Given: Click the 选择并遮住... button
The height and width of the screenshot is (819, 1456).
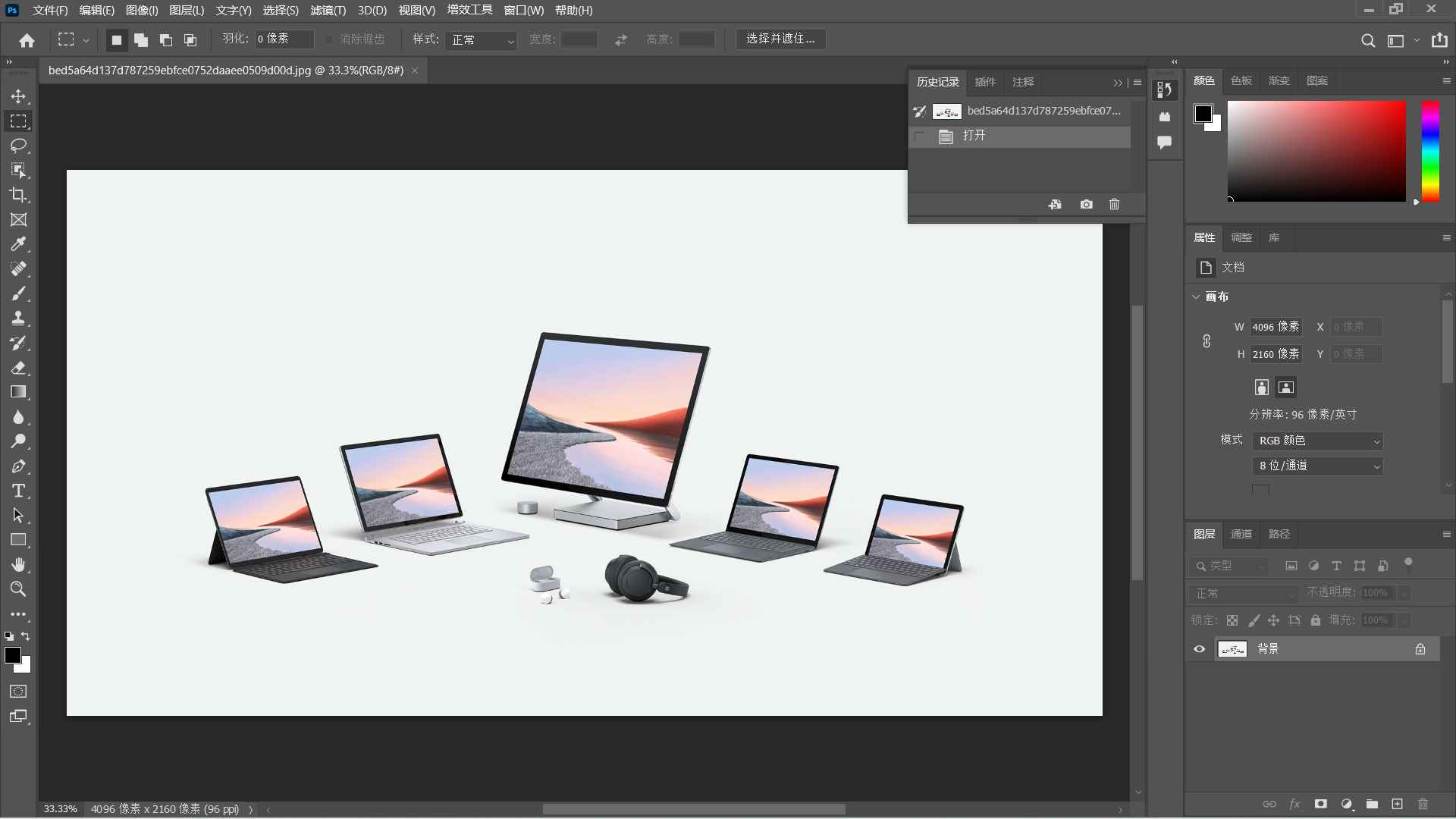Looking at the screenshot, I should click(780, 39).
